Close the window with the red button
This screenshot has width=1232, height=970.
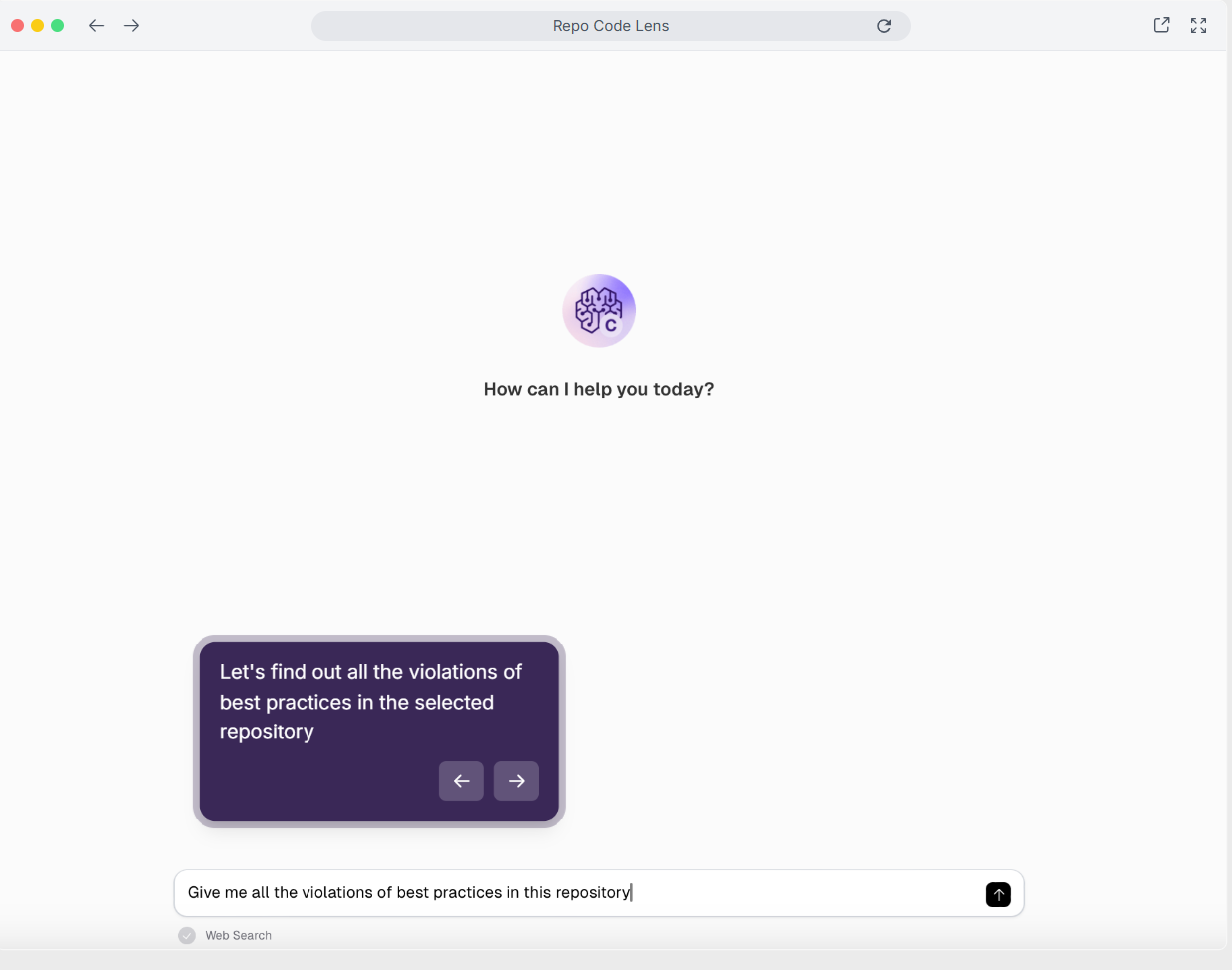click(17, 26)
